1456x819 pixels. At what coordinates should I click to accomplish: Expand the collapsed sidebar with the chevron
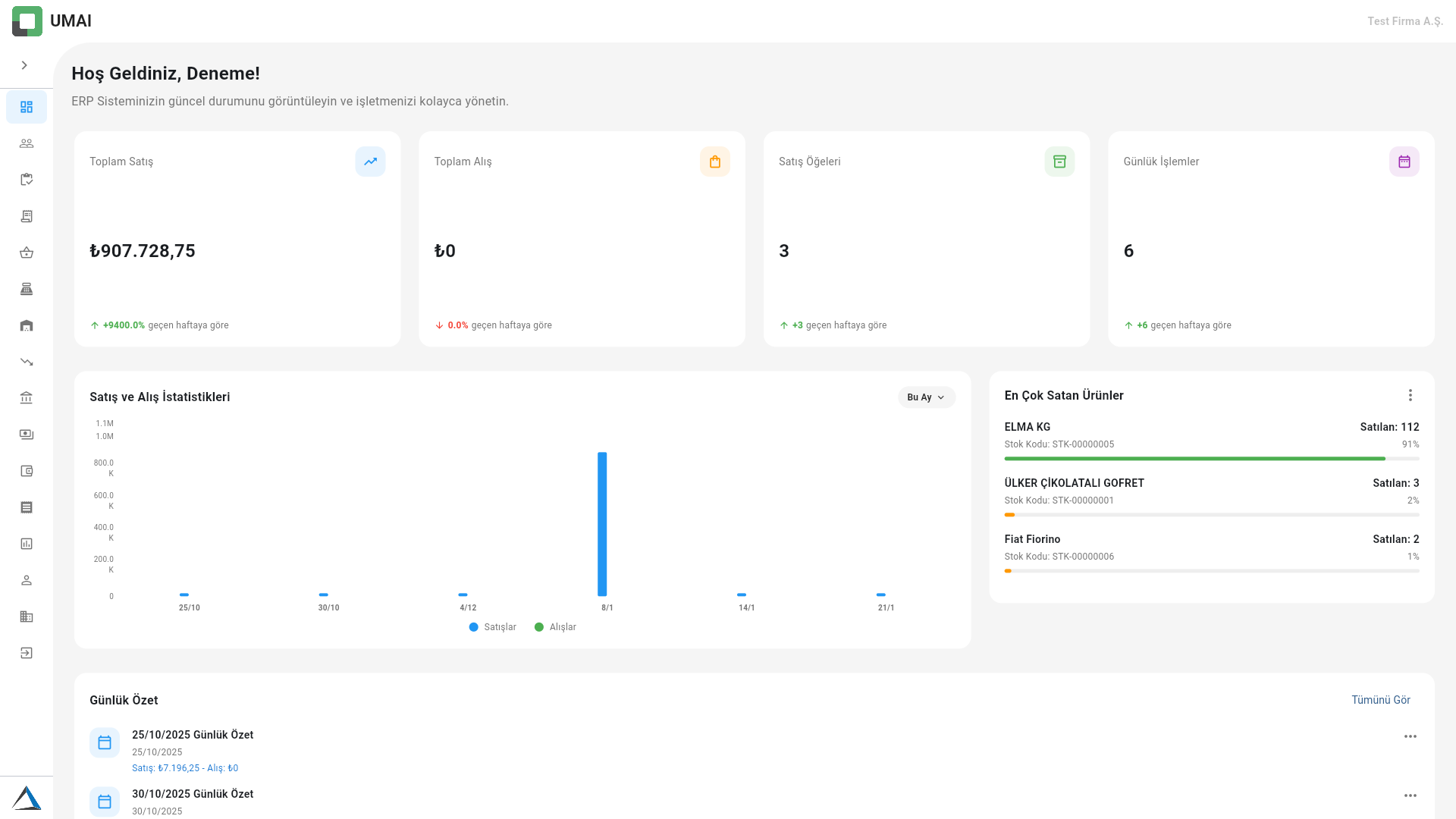(x=24, y=66)
